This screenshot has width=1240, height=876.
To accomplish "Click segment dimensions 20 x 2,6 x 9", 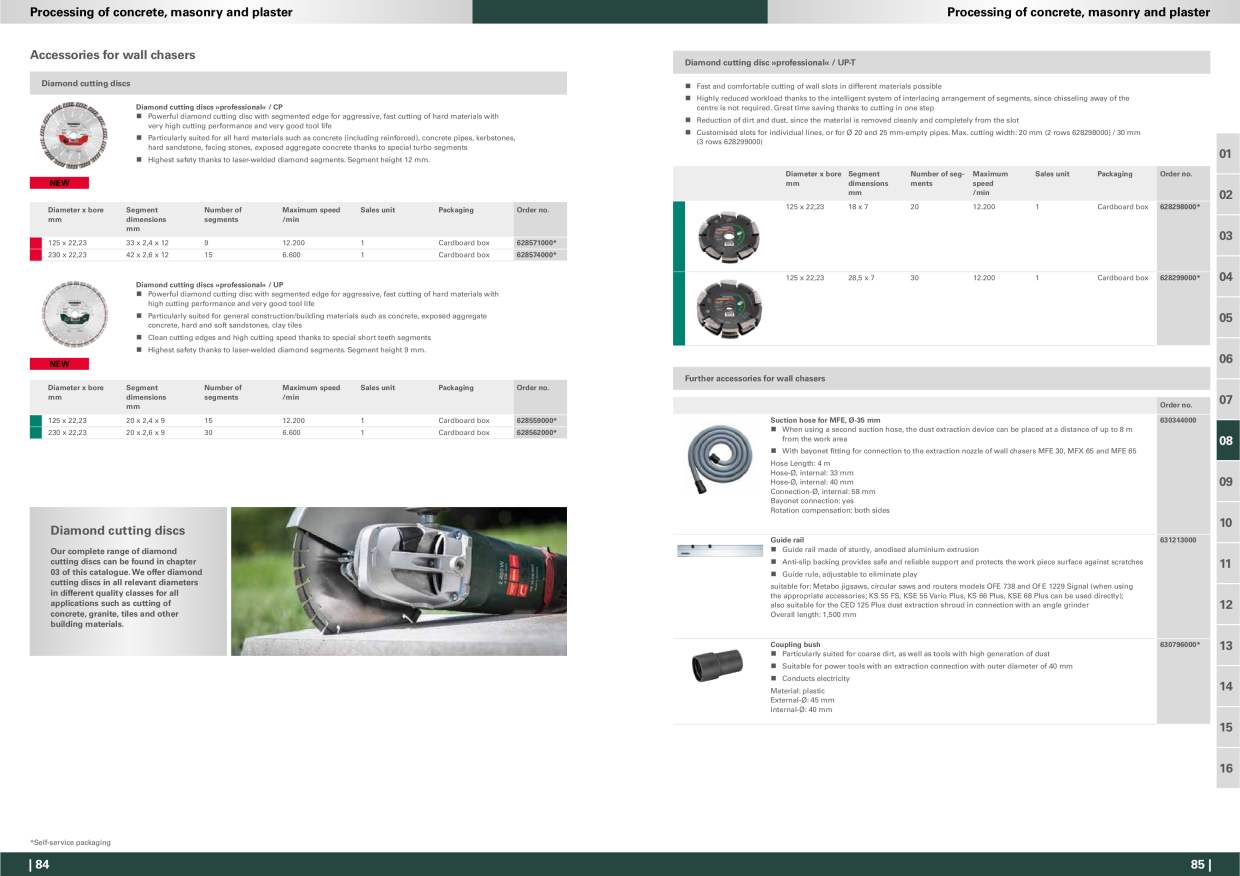I will tap(146, 433).
